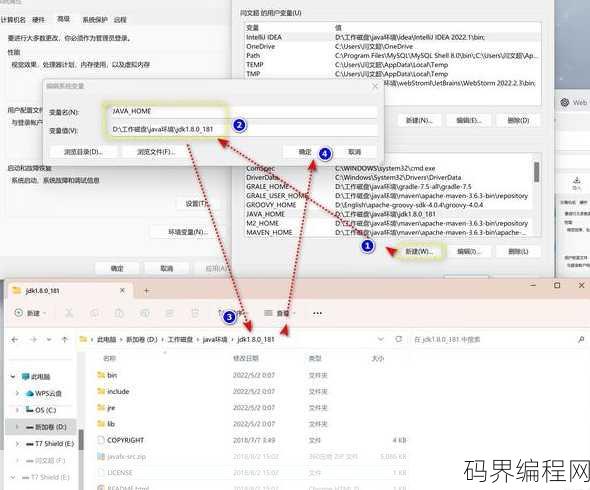Viewport: 590px width, 490px height.
Task: Click the 变量值 field with the jdk path
Action: pyautogui.click(x=243, y=129)
